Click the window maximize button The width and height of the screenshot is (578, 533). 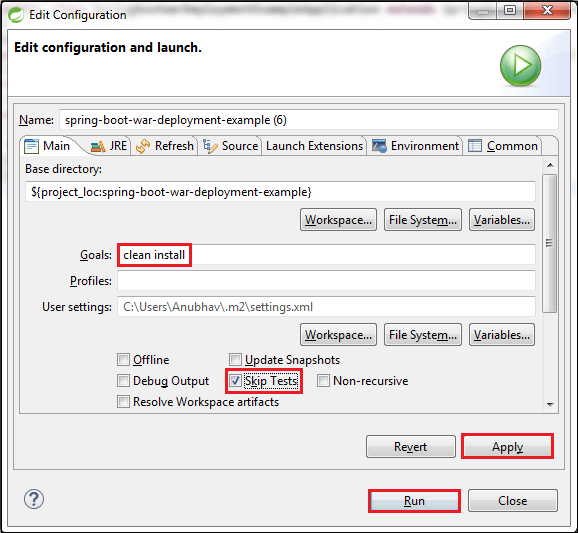(x=510, y=10)
